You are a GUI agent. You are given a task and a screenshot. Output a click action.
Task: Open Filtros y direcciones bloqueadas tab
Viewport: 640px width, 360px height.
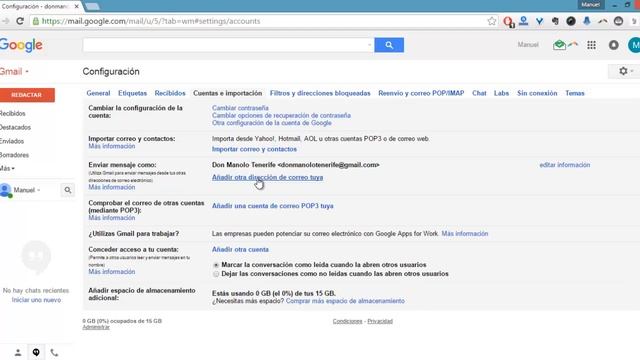[320, 93]
